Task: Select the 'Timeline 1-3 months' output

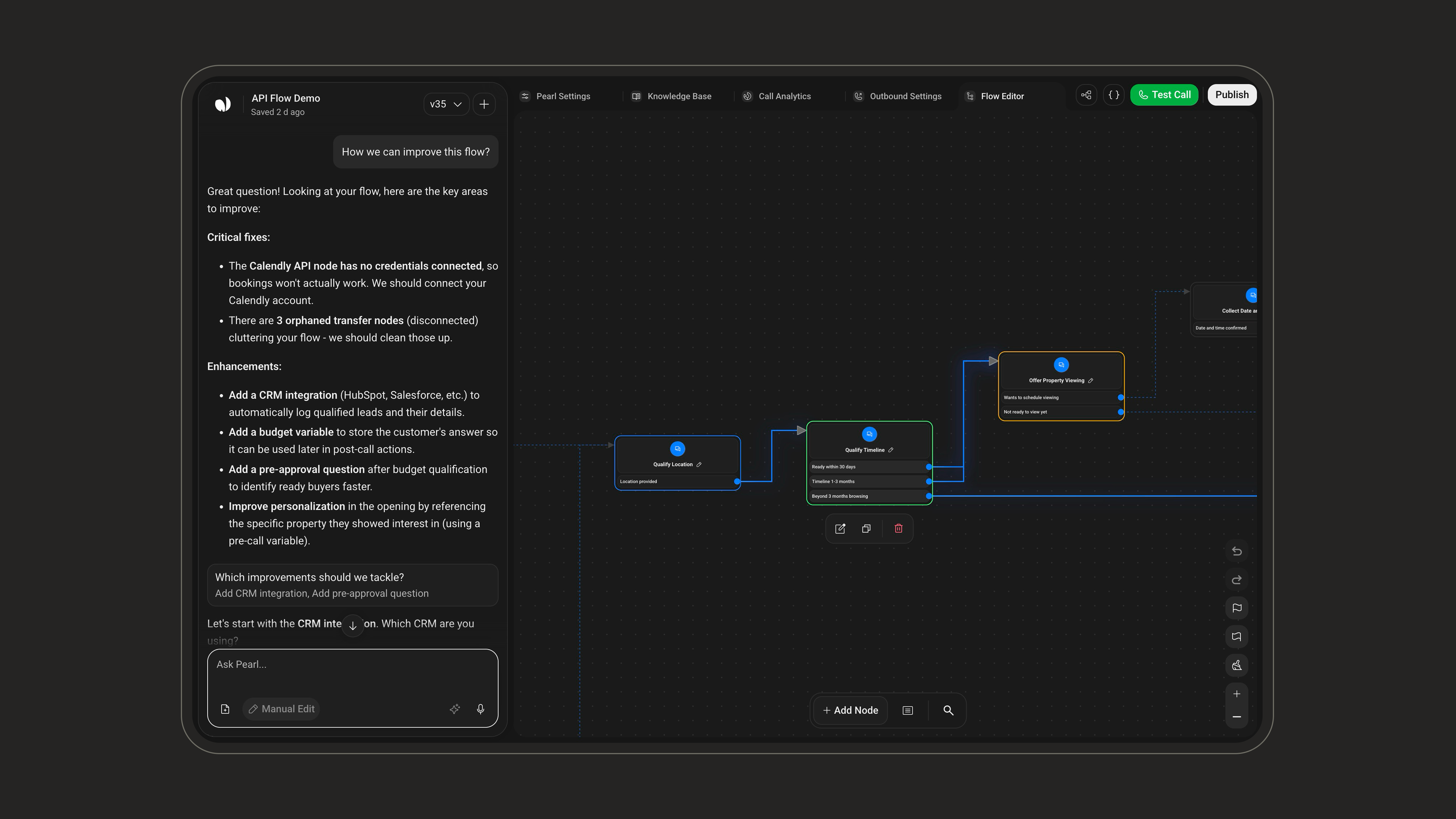Action: [x=869, y=481]
